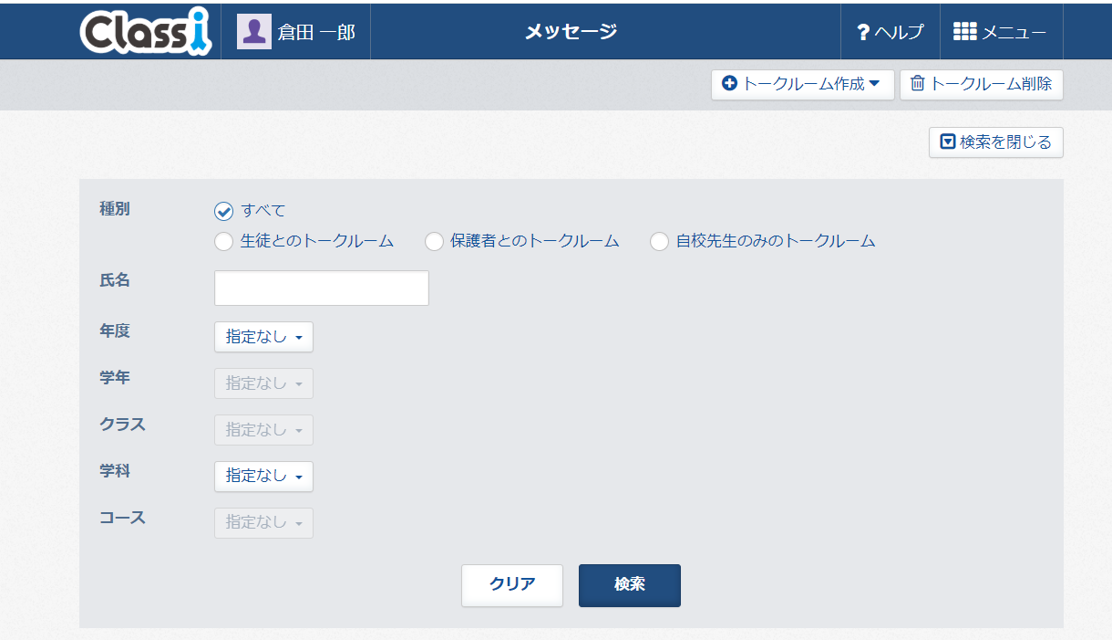Open the メニュー grid menu
The image size is (1112, 640).
1001,32
